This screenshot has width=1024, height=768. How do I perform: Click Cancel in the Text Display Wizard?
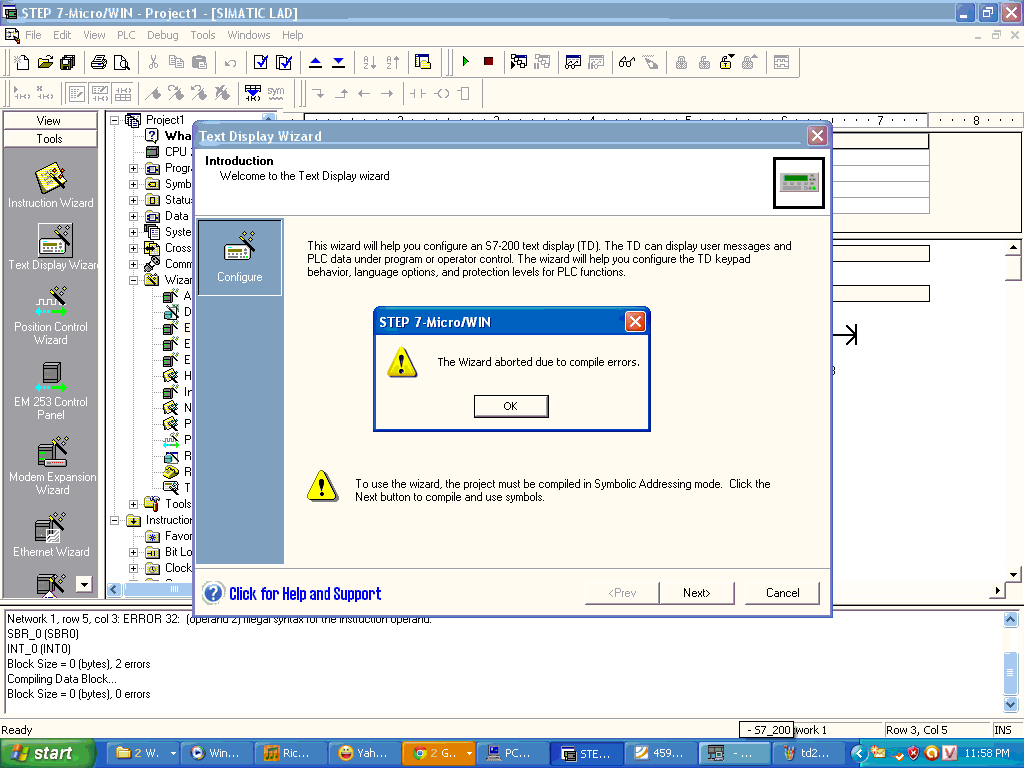click(x=782, y=593)
